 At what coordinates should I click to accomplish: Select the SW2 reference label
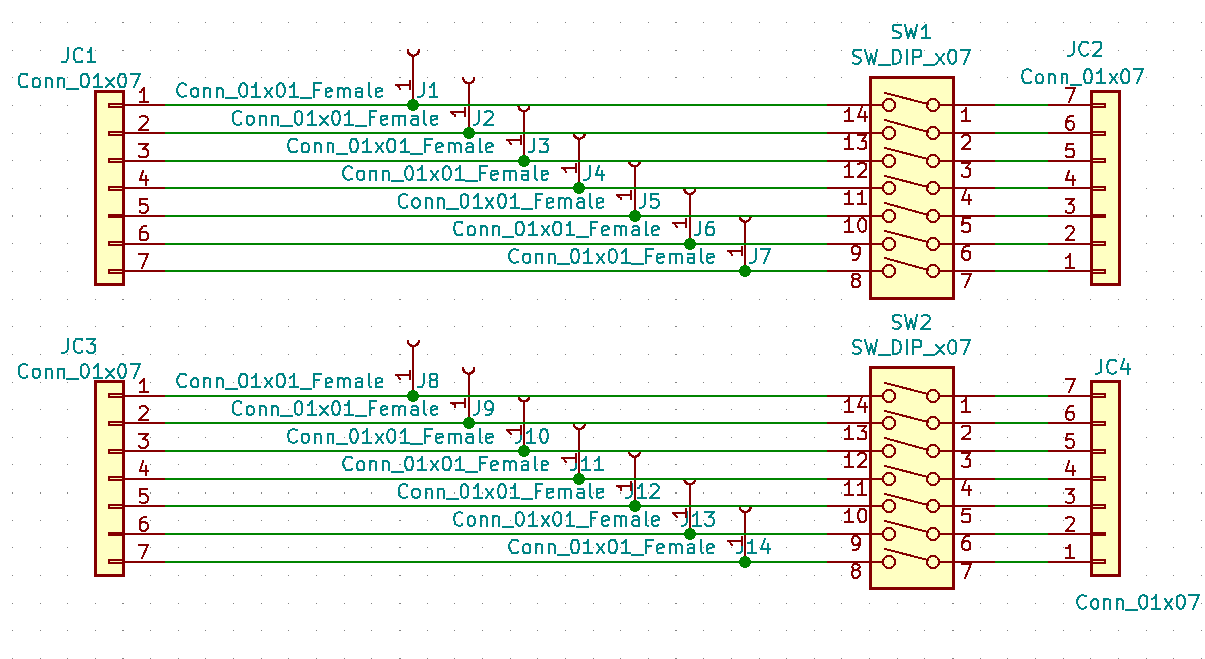[x=910, y=323]
